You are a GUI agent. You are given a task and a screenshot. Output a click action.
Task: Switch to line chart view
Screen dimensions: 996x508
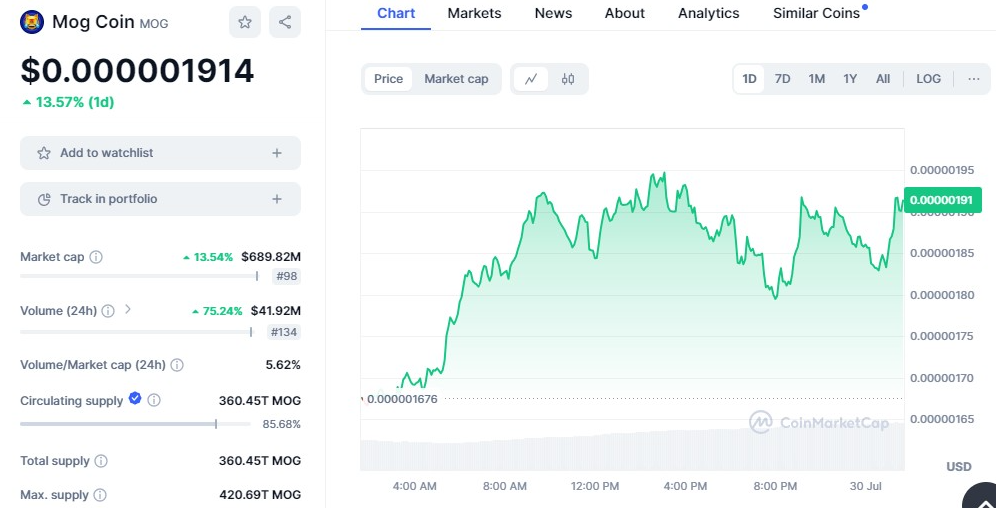[x=531, y=79]
